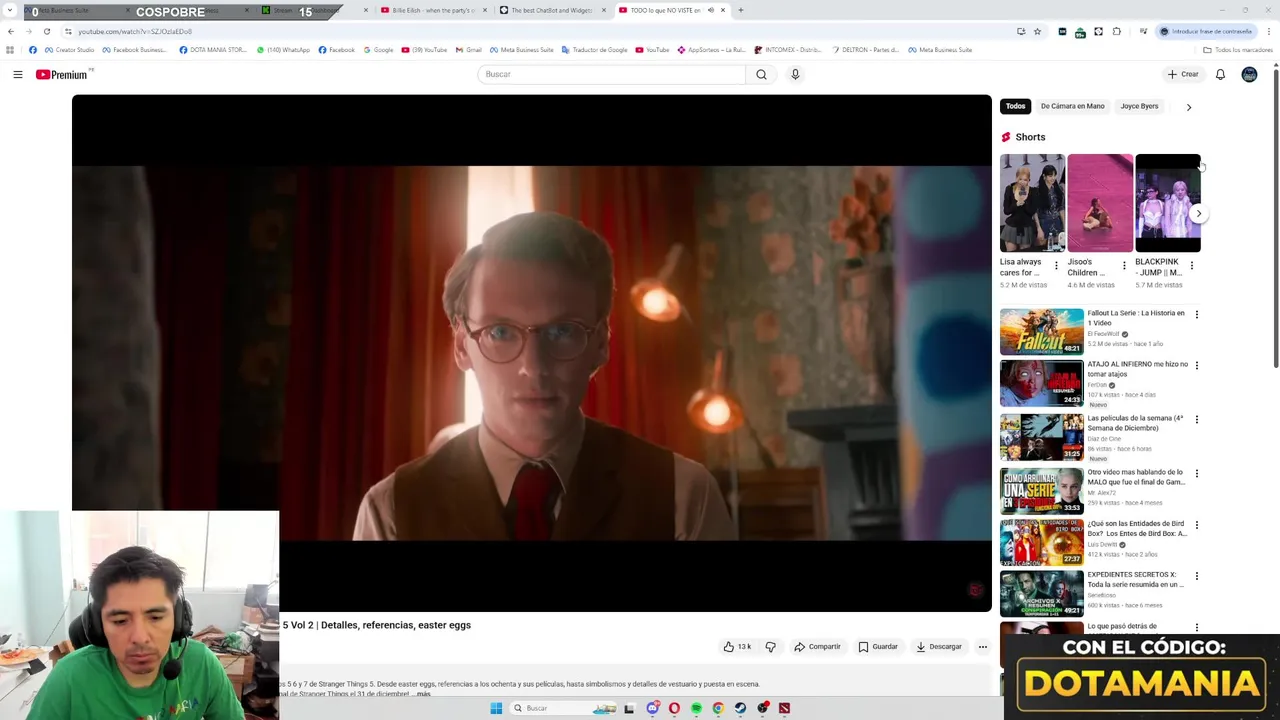Install app icon in address bar
The image size is (1280, 720).
[x=1020, y=31]
